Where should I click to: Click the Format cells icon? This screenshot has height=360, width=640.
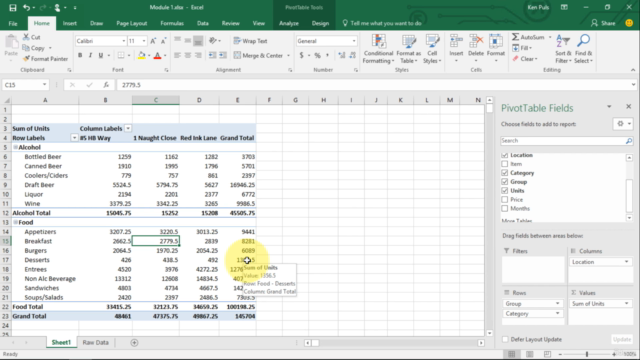496,41
